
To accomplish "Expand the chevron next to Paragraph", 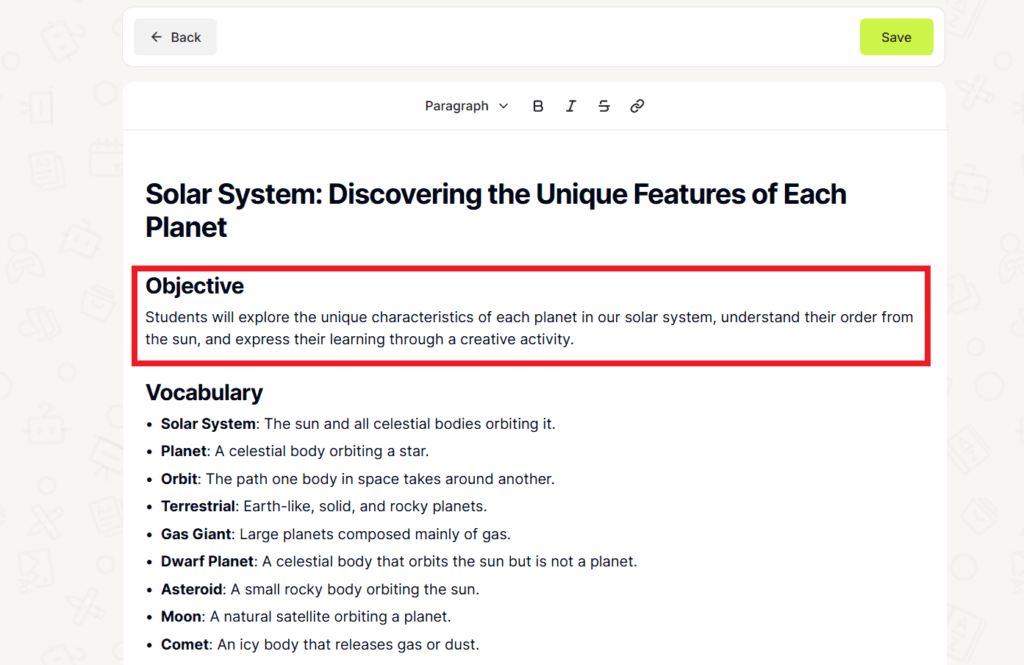I will pos(503,105).
